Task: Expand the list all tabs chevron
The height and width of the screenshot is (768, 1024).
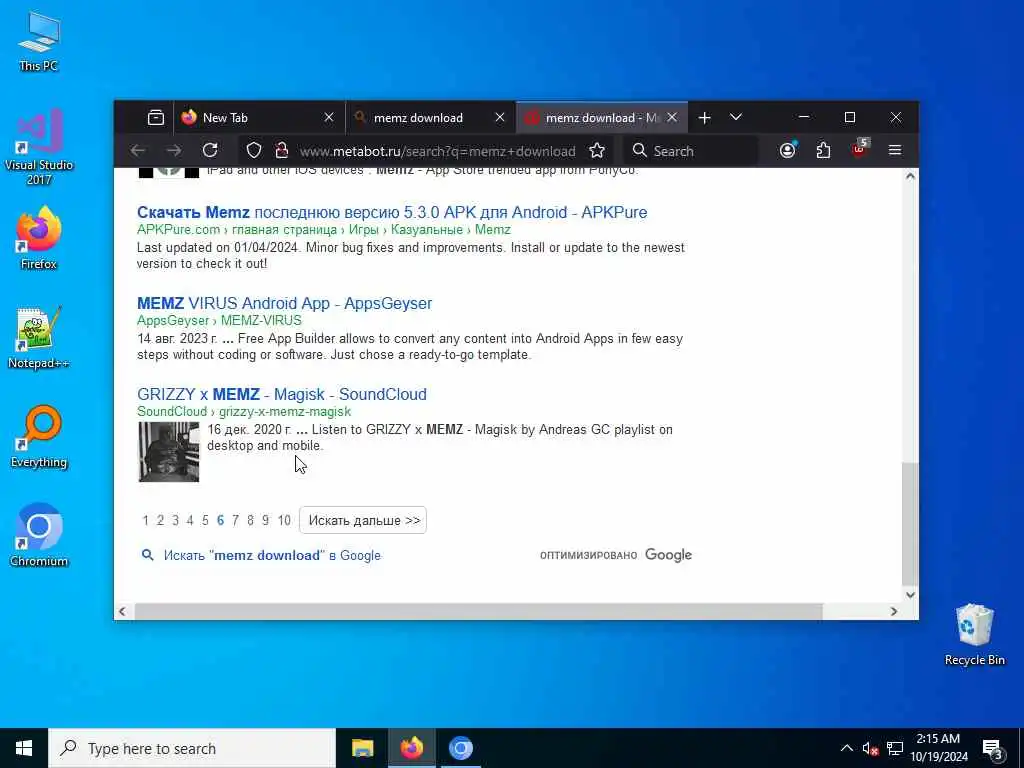Action: (736, 118)
